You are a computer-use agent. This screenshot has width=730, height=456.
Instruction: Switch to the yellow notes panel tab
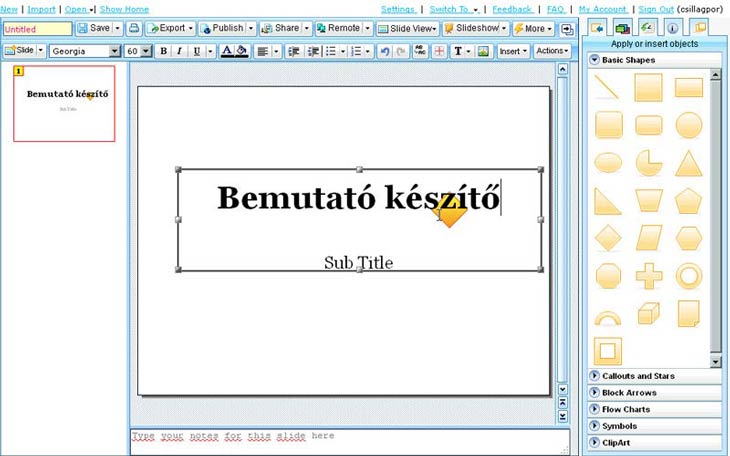click(x=698, y=28)
